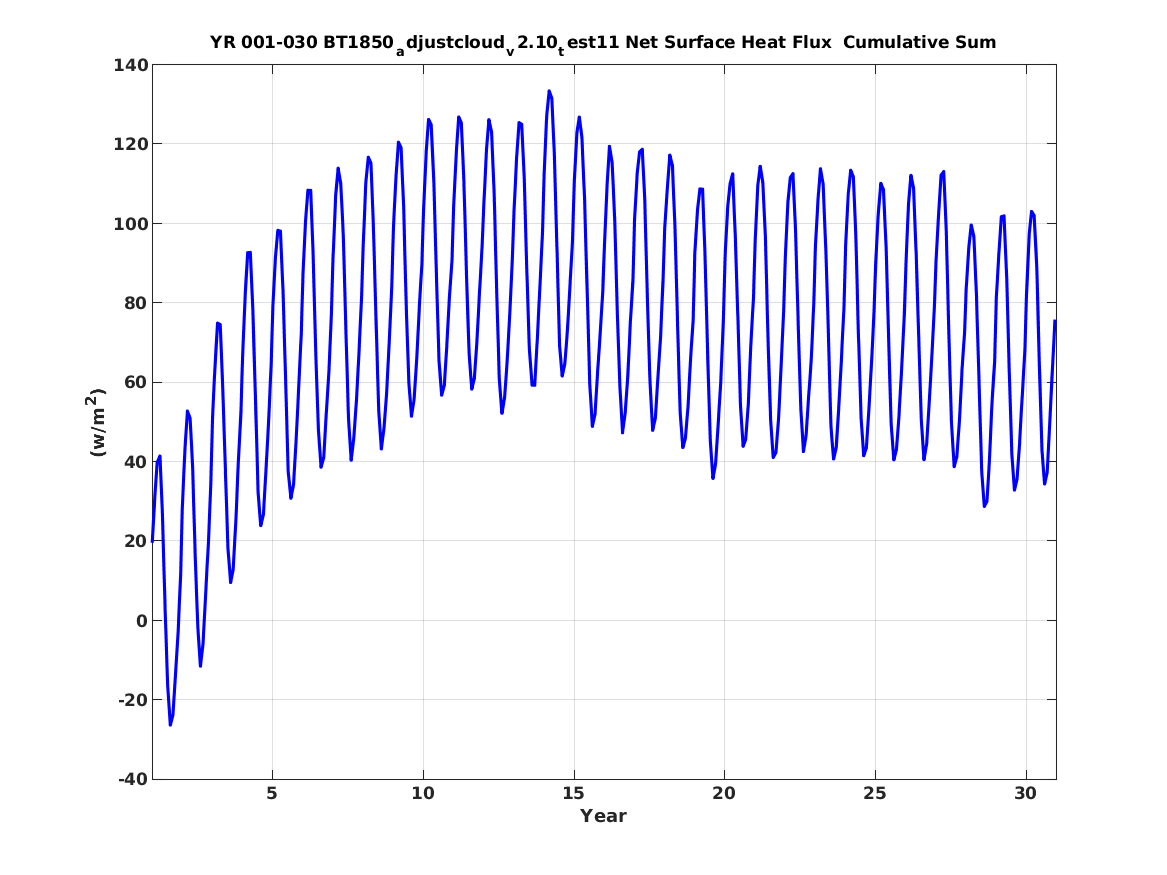This screenshot has width=1167, height=875.
Task: Click the plot title text
Action: pyautogui.click(x=603, y=43)
